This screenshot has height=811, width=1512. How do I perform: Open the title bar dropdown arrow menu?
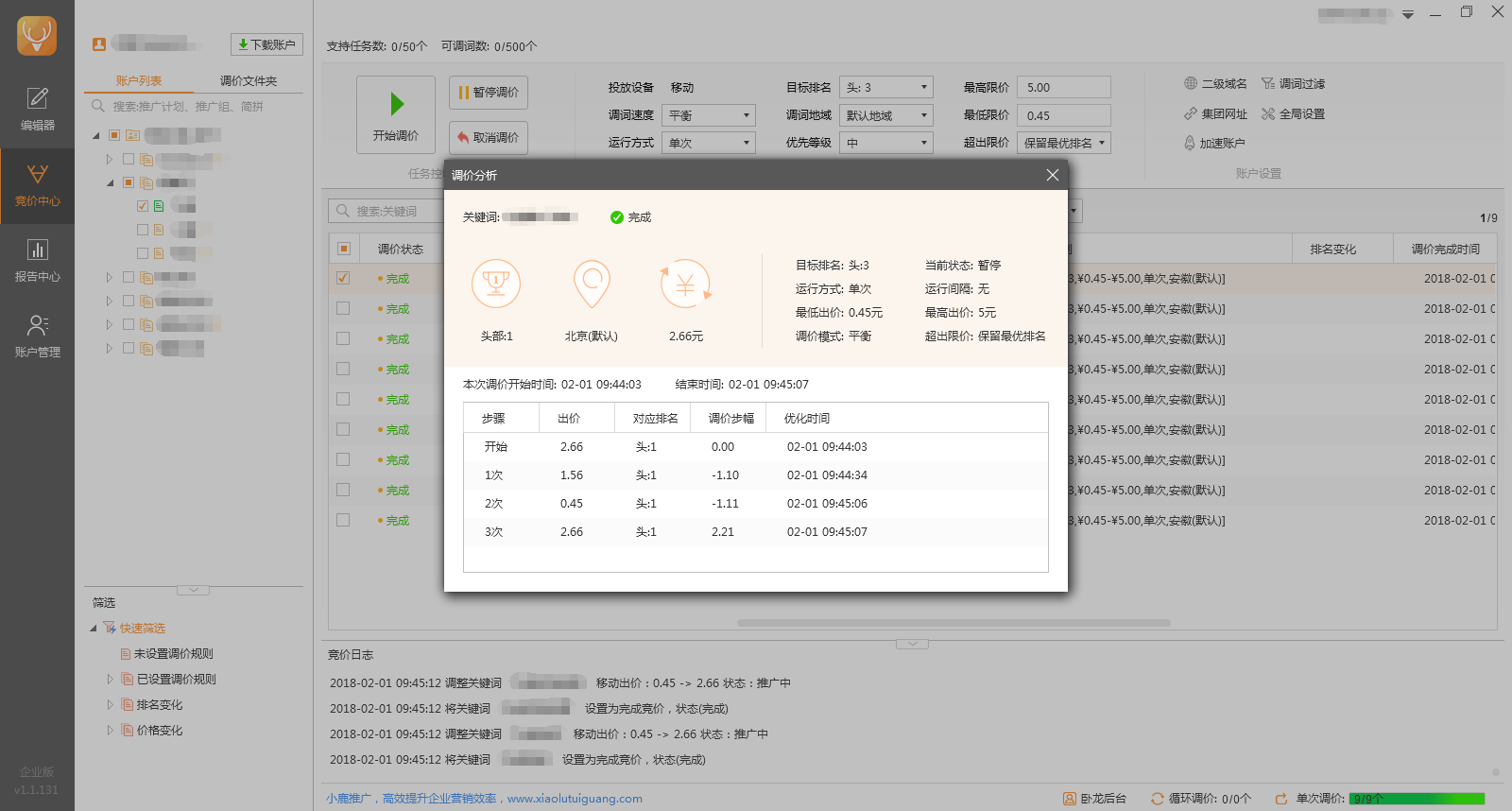[x=1408, y=14]
